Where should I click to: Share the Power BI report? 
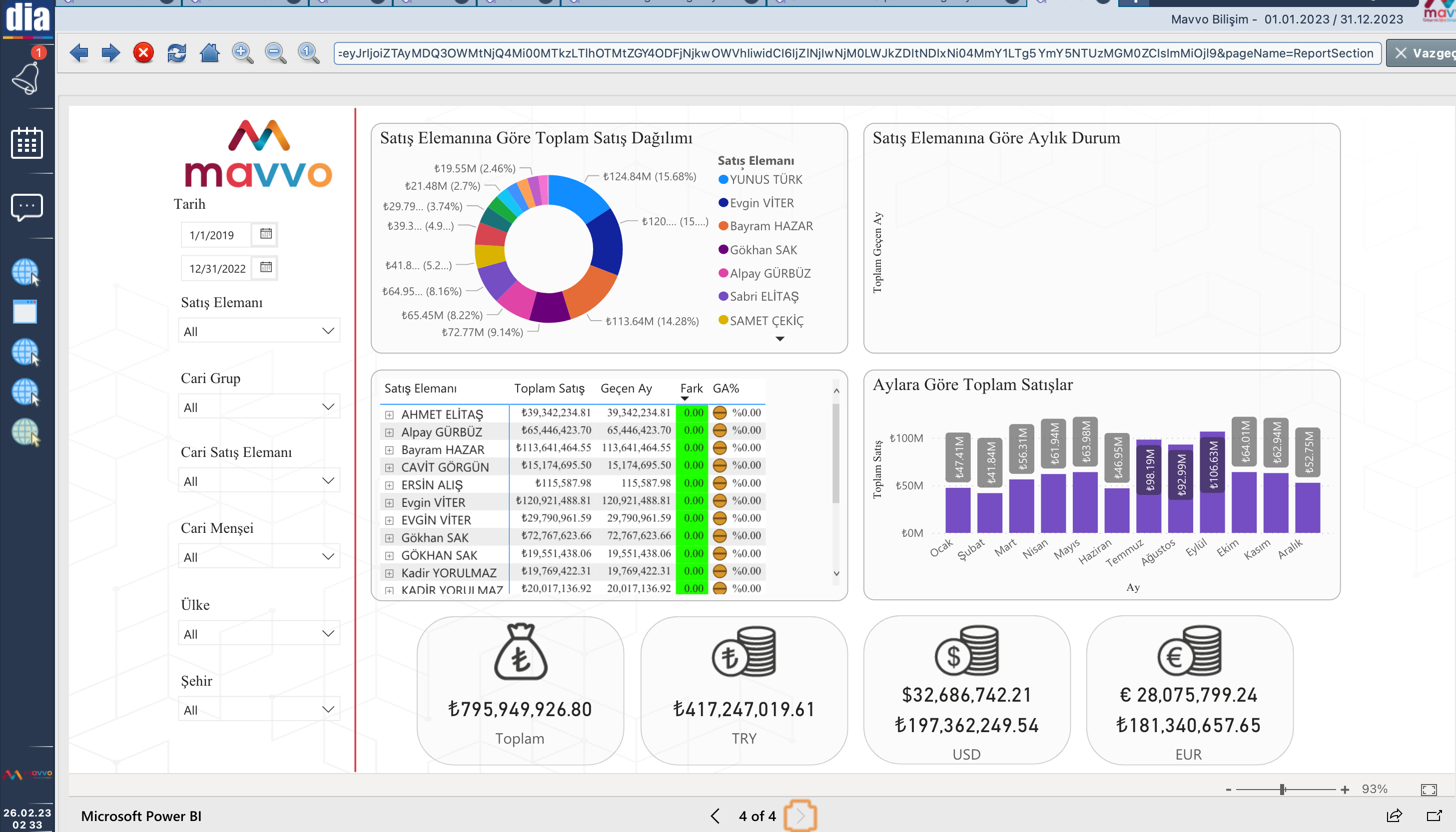(x=1394, y=816)
